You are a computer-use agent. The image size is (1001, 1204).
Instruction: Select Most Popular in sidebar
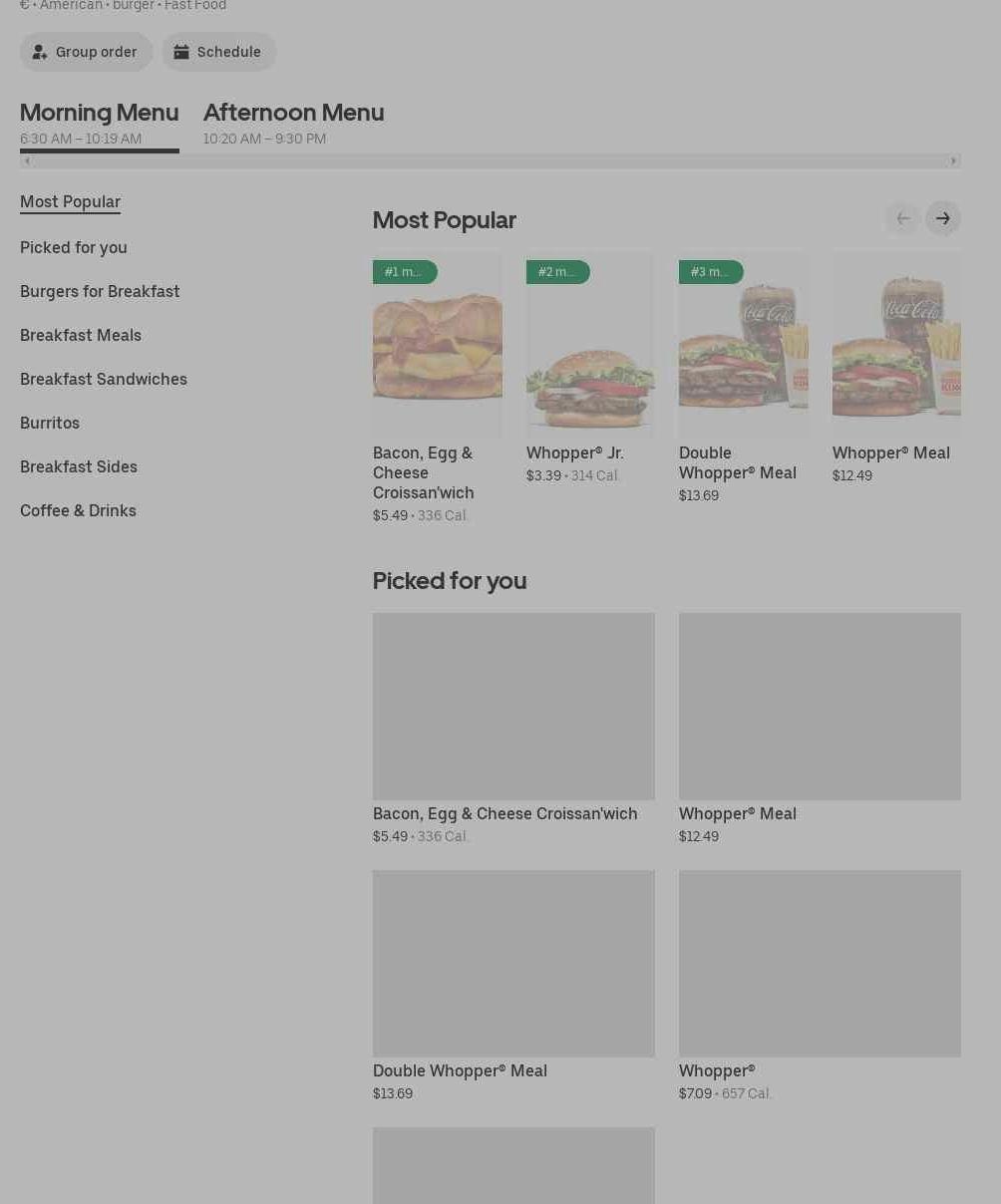point(70,201)
